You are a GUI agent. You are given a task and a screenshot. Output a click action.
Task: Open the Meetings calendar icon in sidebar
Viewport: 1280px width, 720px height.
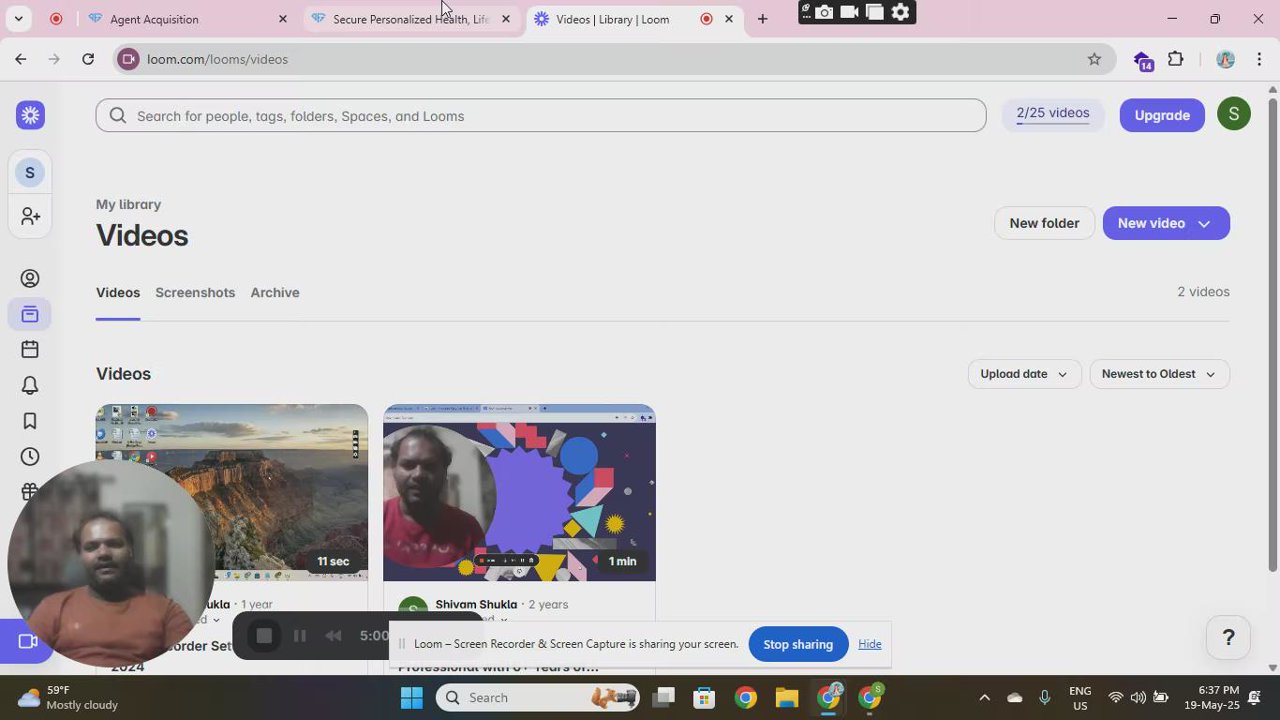(x=30, y=349)
